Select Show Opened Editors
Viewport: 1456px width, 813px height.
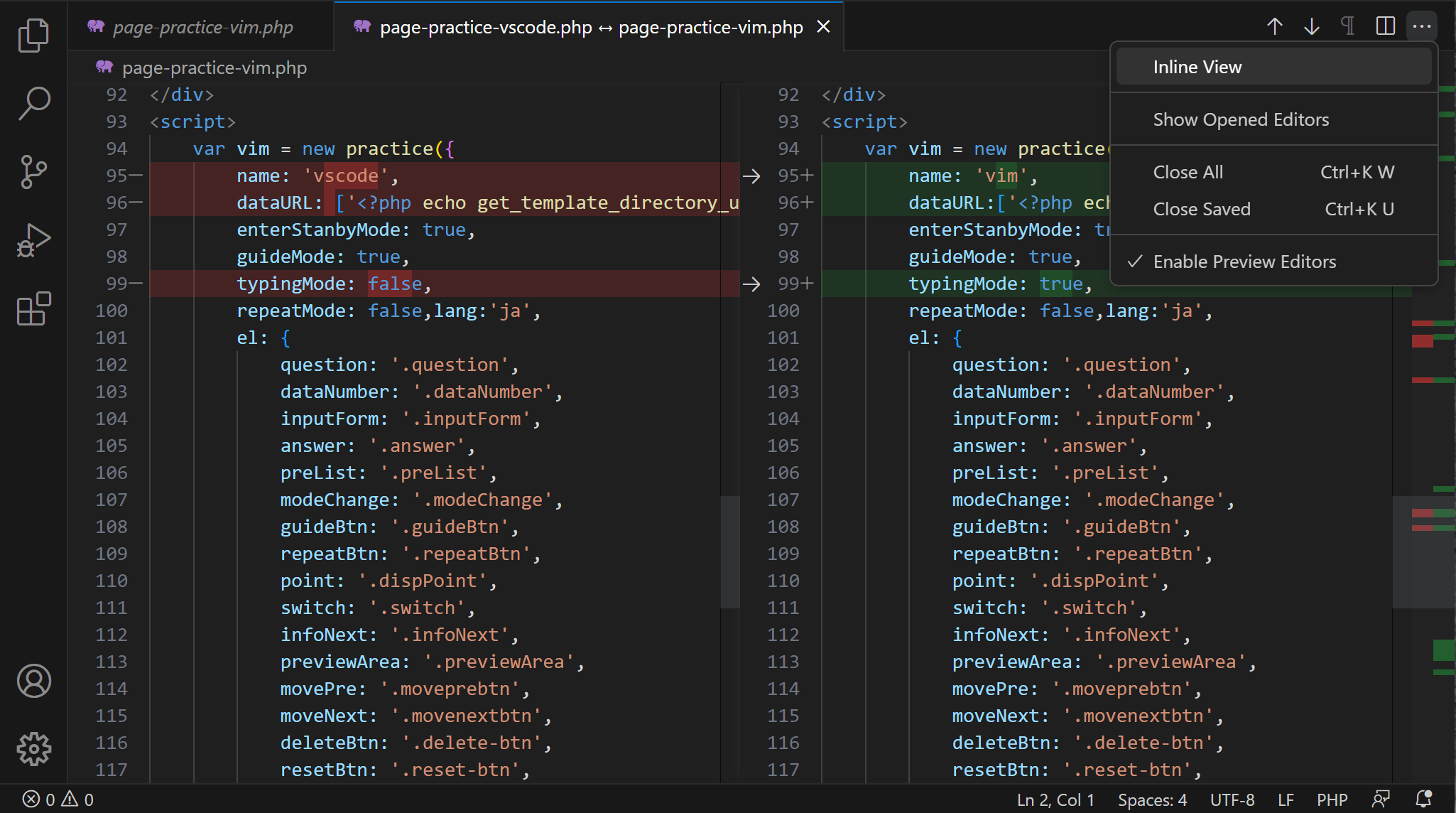click(1273, 119)
